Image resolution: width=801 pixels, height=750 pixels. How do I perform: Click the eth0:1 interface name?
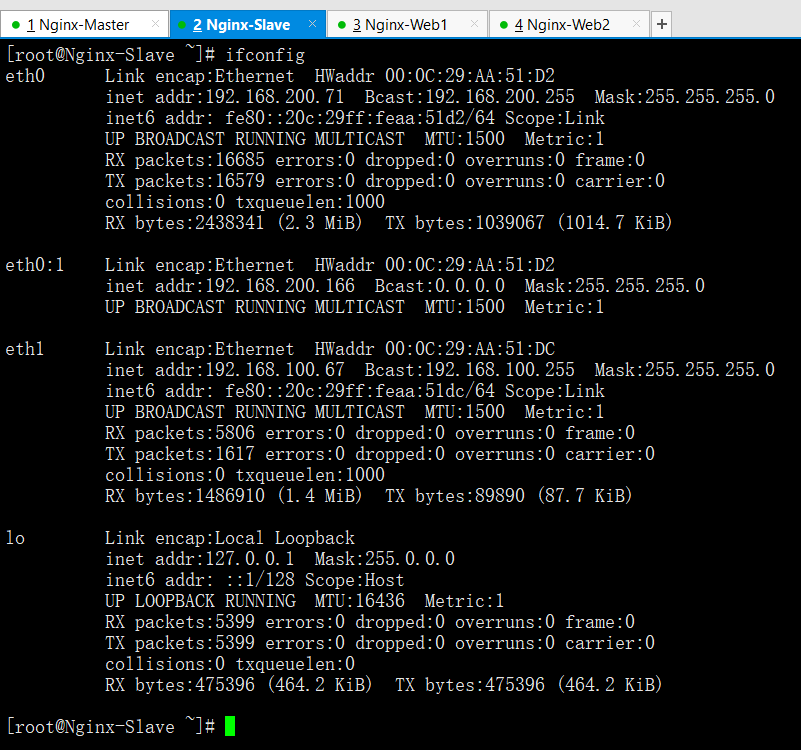[35, 265]
